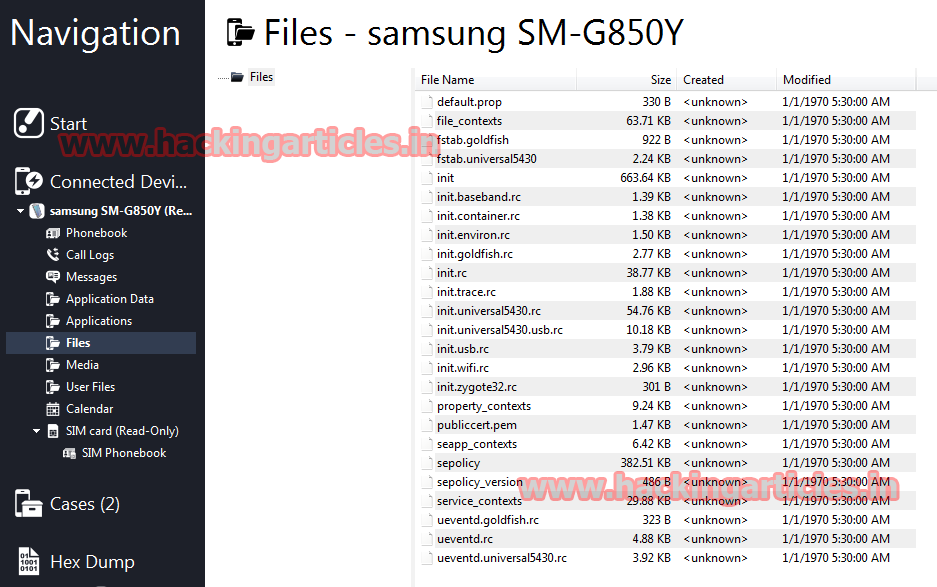
Task: Sort by File Name column header
Action: click(x=495, y=80)
